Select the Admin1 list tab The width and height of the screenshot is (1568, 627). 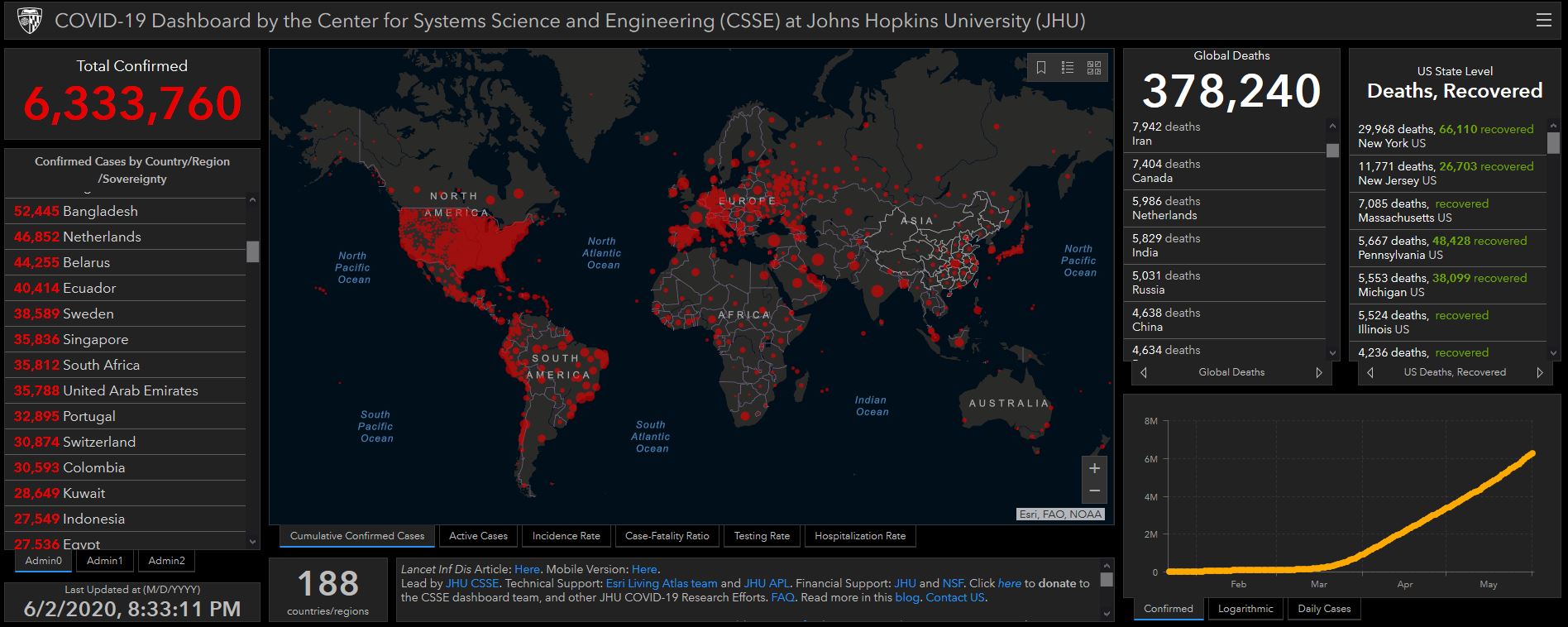[105, 561]
